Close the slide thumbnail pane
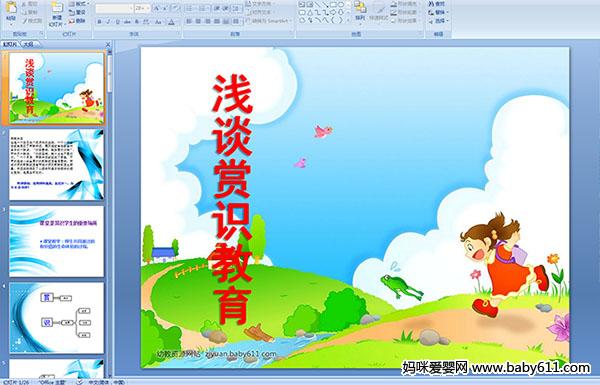Screen dimensions: 600x385 [x=108, y=44]
